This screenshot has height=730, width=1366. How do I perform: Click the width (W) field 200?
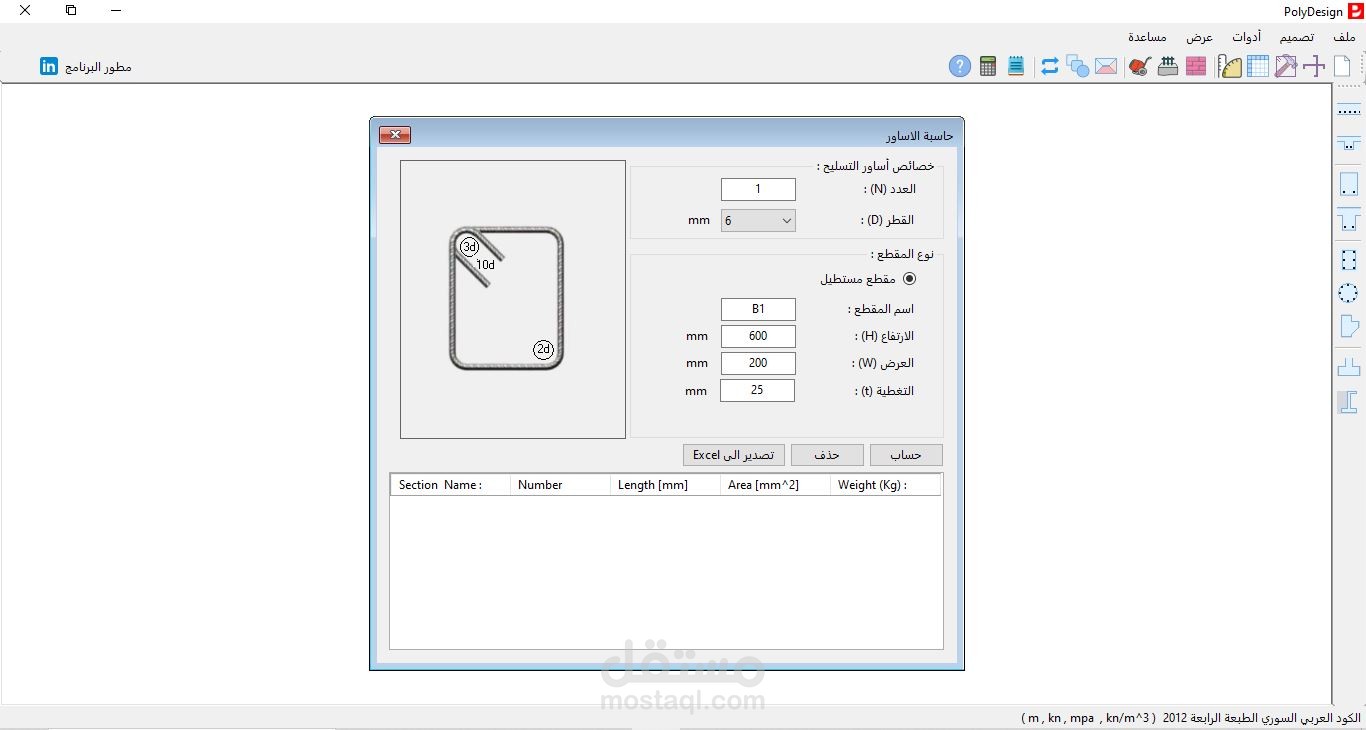[758, 363]
